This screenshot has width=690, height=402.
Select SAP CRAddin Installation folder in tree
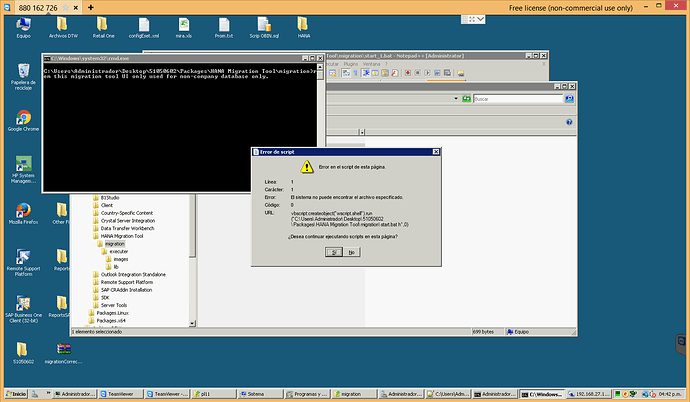[126, 290]
